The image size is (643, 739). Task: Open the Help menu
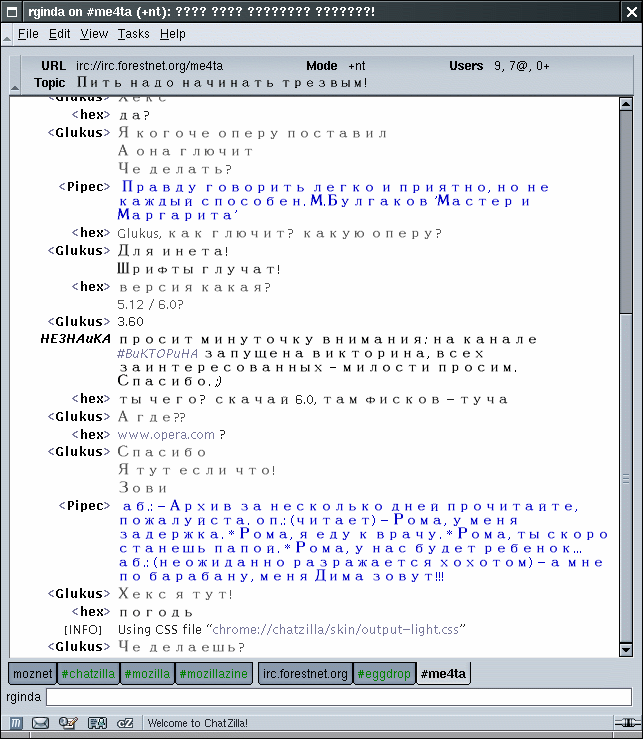click(x=172, y=34)
